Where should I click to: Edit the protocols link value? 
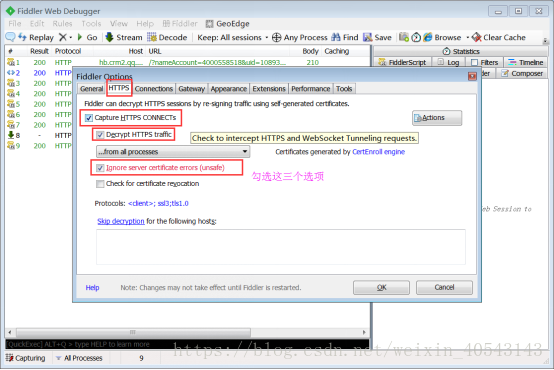[158, 204]
